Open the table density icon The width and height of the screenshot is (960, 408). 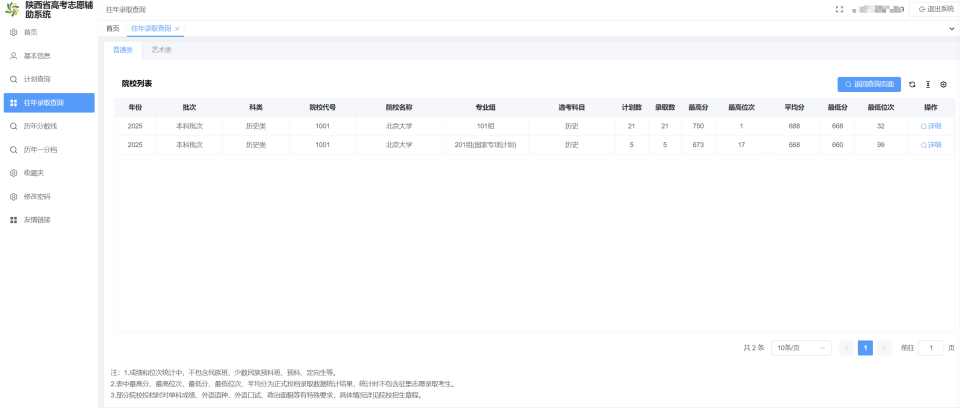click(928, 85)
